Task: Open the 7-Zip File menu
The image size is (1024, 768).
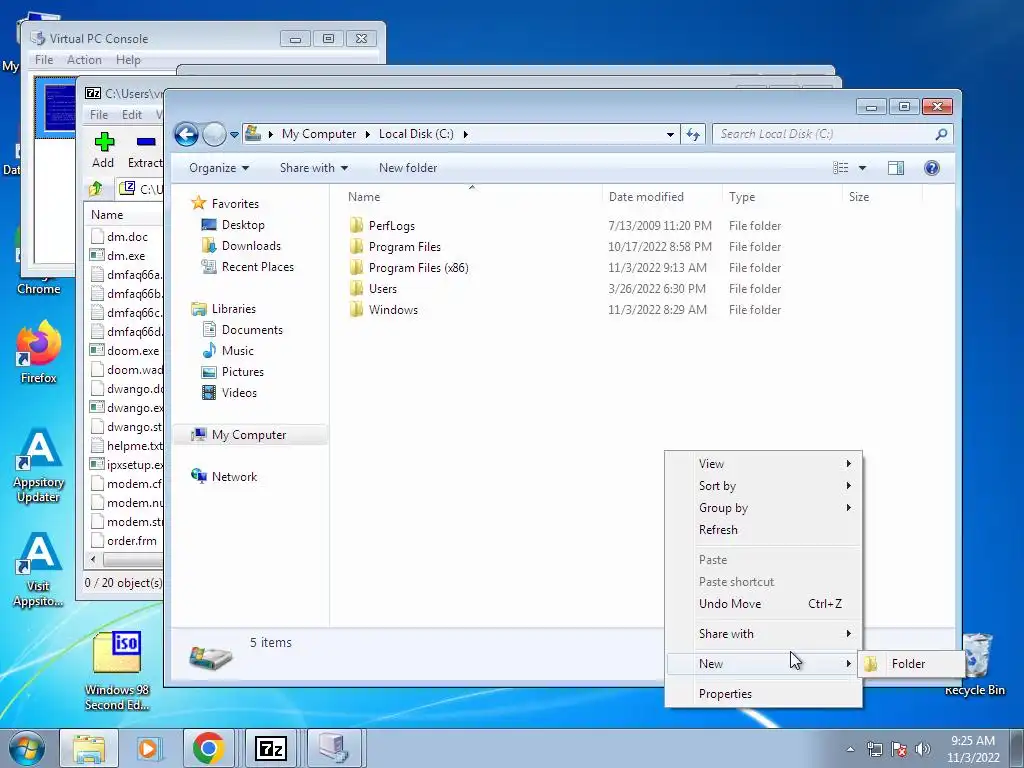Action: click(99, 115)
